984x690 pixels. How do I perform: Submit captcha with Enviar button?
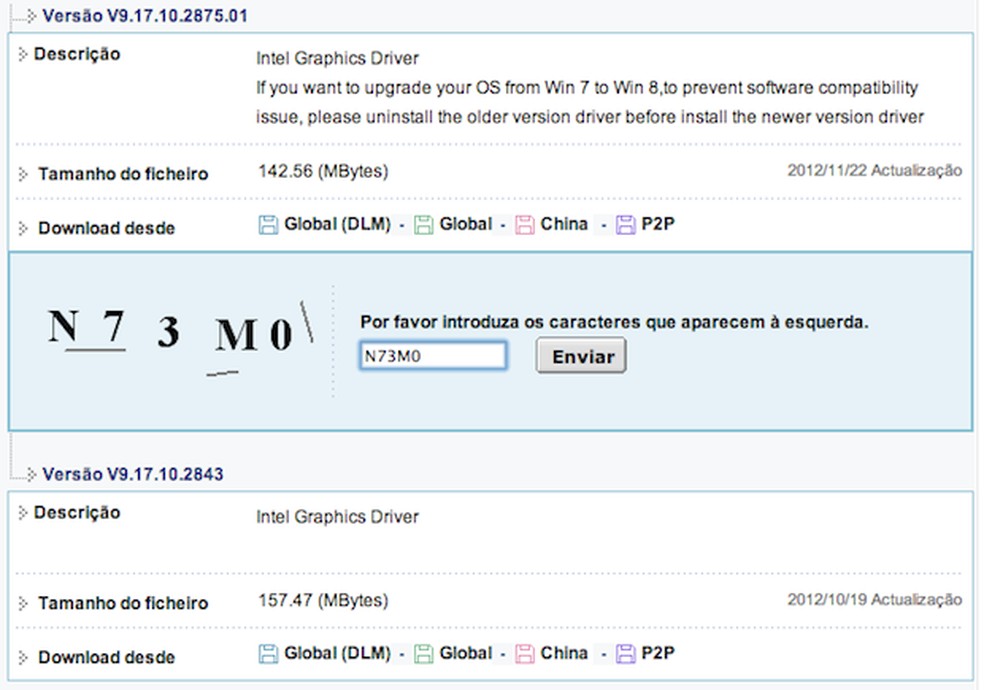(x=581, y=356)
